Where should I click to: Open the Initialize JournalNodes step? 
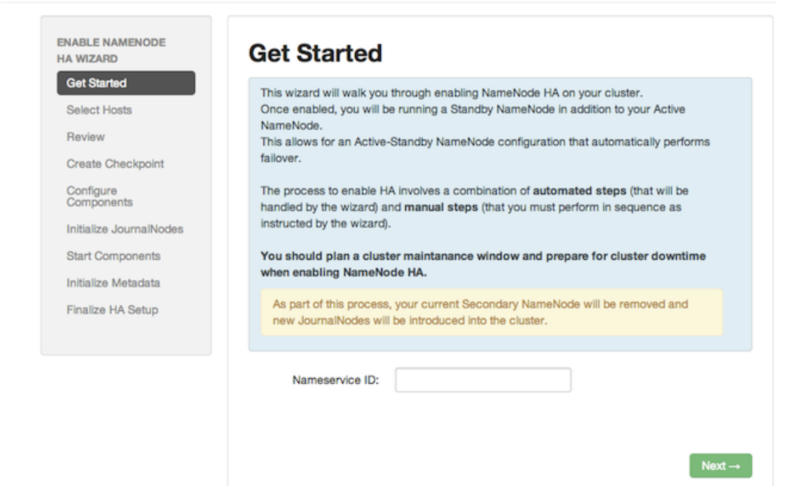pyautogui.click(x=124, y=229)
